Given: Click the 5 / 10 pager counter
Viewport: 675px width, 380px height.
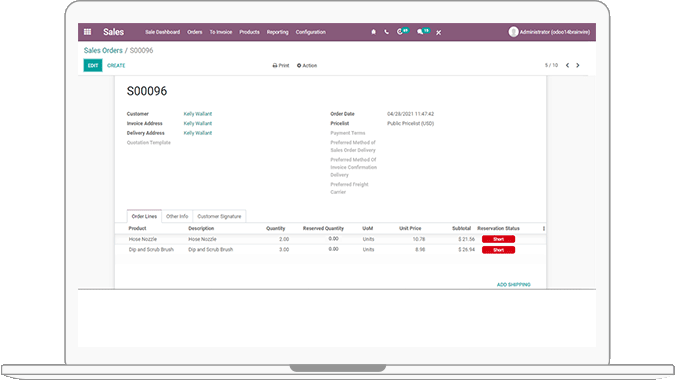Looking at the screenshot, I should (551, 65).
